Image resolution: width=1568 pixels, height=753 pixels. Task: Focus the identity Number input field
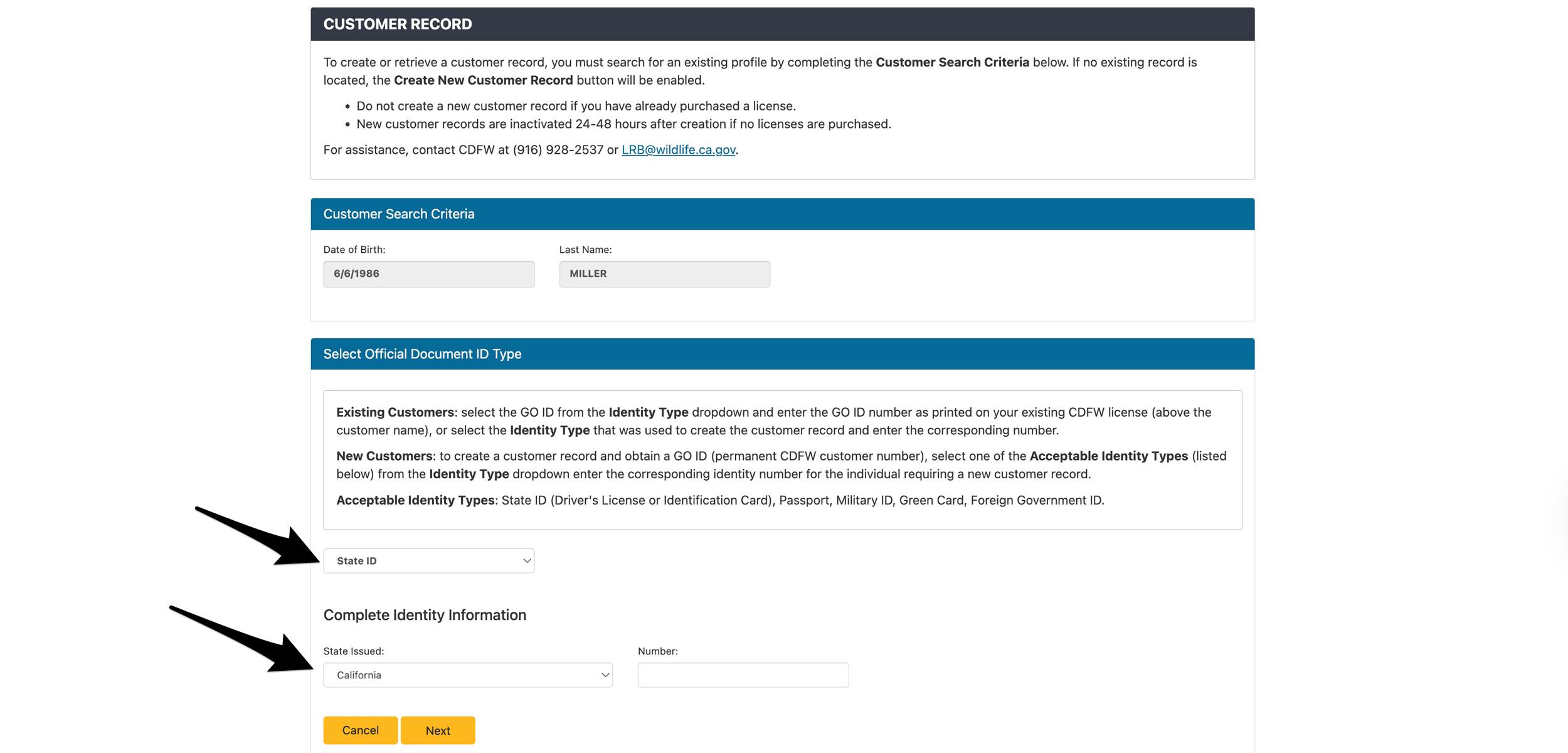pyautogui.click(x=743, y=675)
